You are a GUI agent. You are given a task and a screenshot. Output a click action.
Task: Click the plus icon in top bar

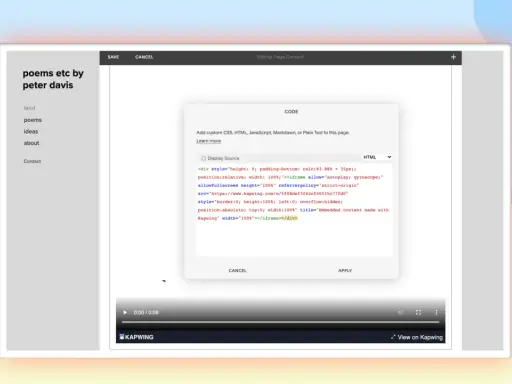pos(453,57)
